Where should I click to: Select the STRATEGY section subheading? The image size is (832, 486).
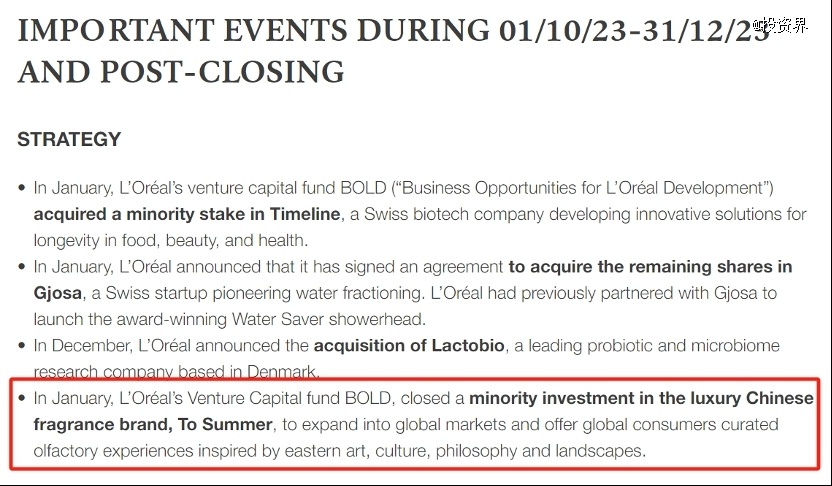click(x=69, y=140)
